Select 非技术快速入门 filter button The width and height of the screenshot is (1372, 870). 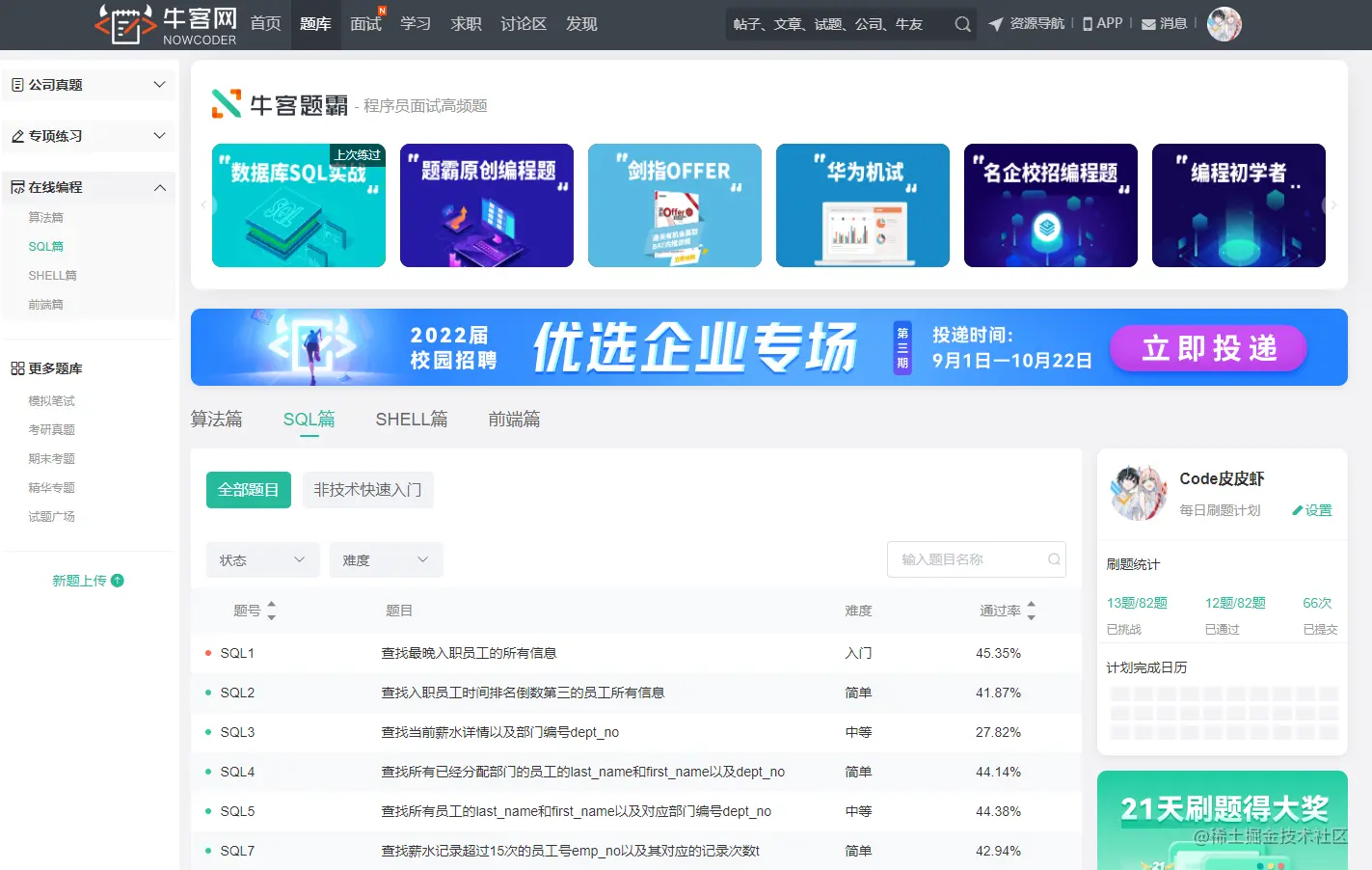pos(367,490)
